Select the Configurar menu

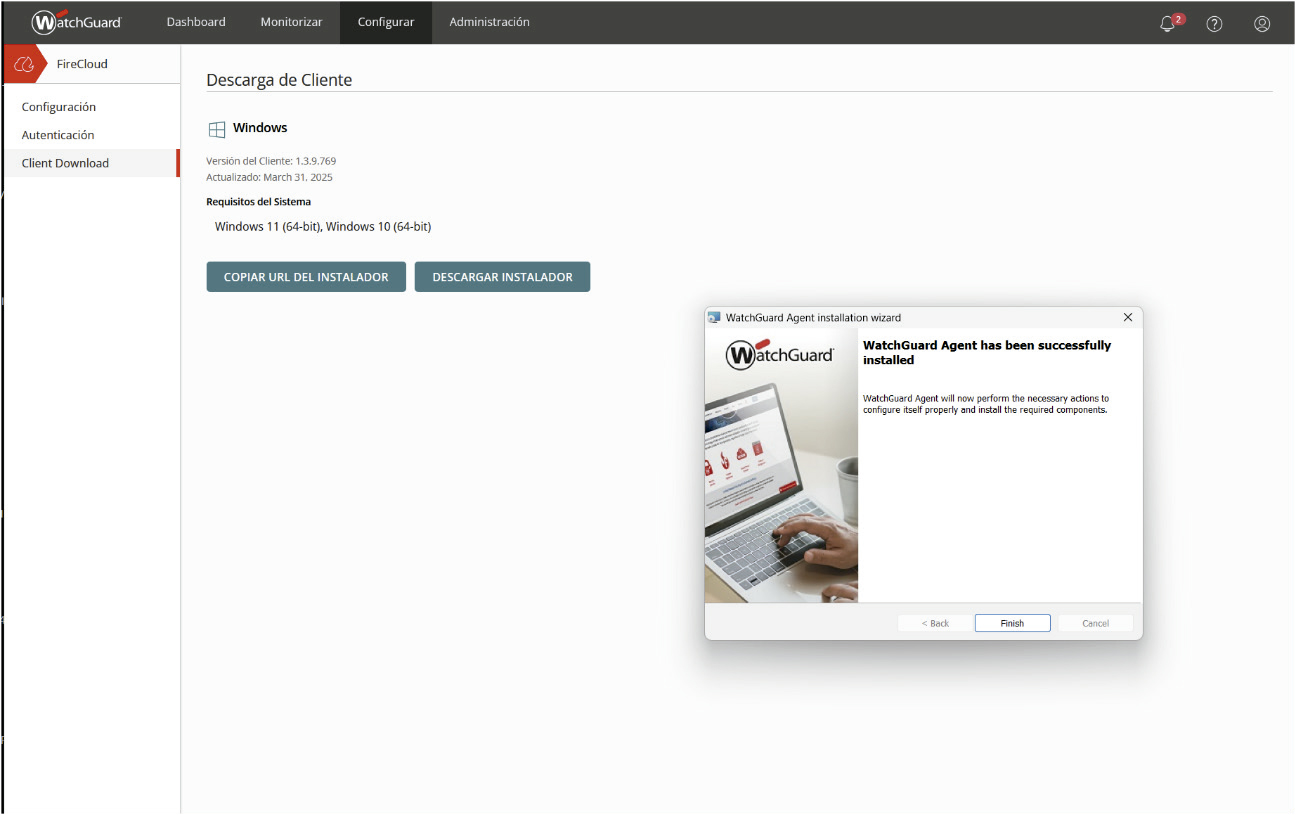point(386,22)
